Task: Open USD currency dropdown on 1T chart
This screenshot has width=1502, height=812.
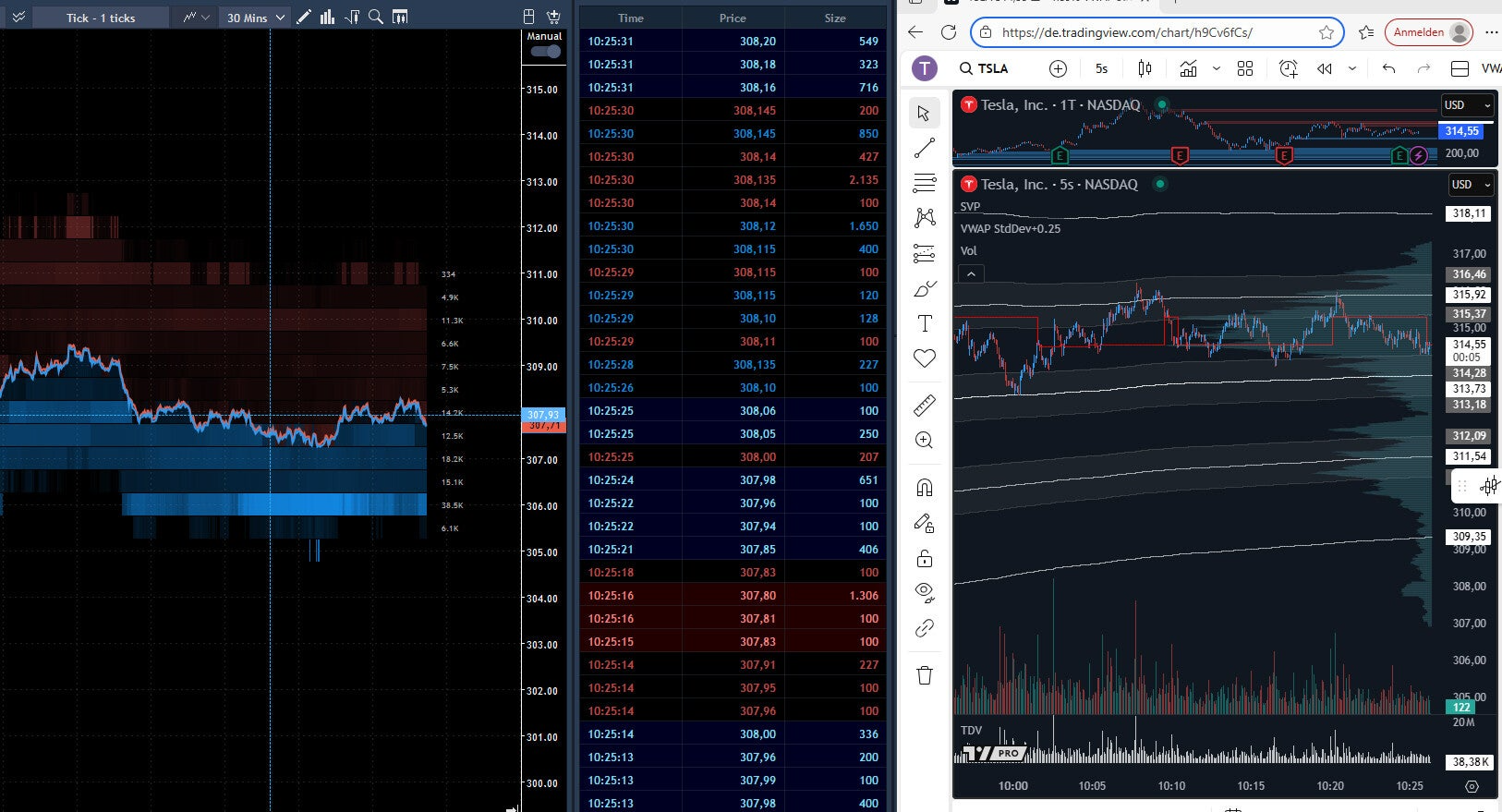Action: [x=1468, y=105]
